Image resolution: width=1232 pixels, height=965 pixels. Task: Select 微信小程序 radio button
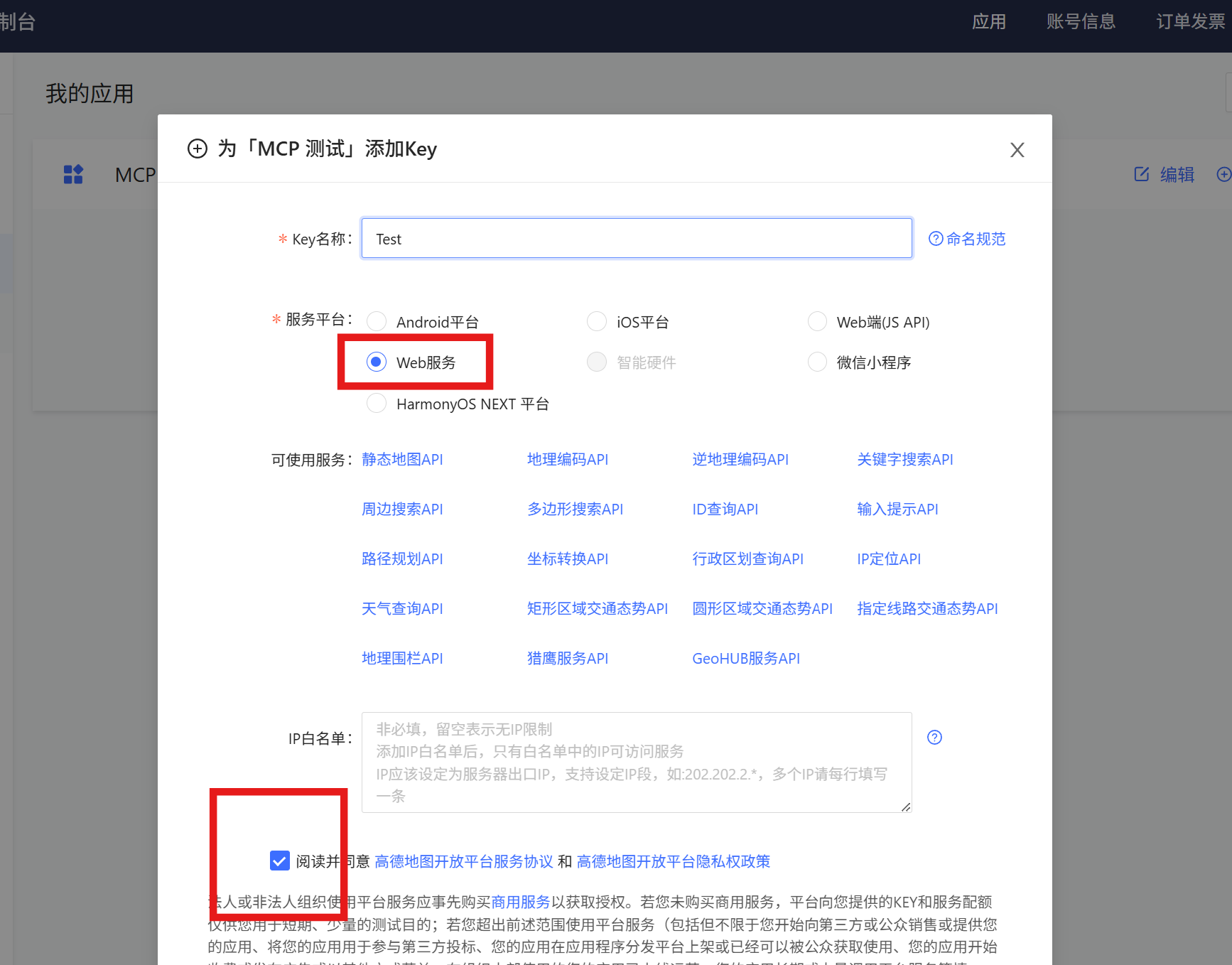pos(818,362)
